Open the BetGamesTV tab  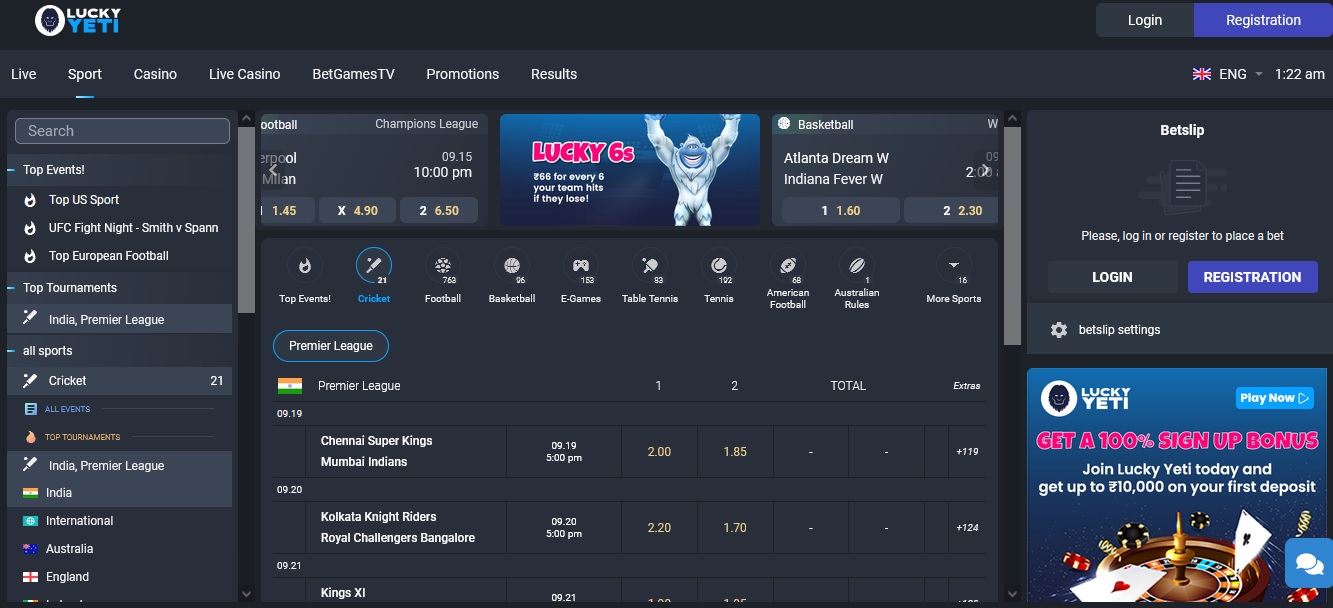pyautogui.click(x=353, y=74)
